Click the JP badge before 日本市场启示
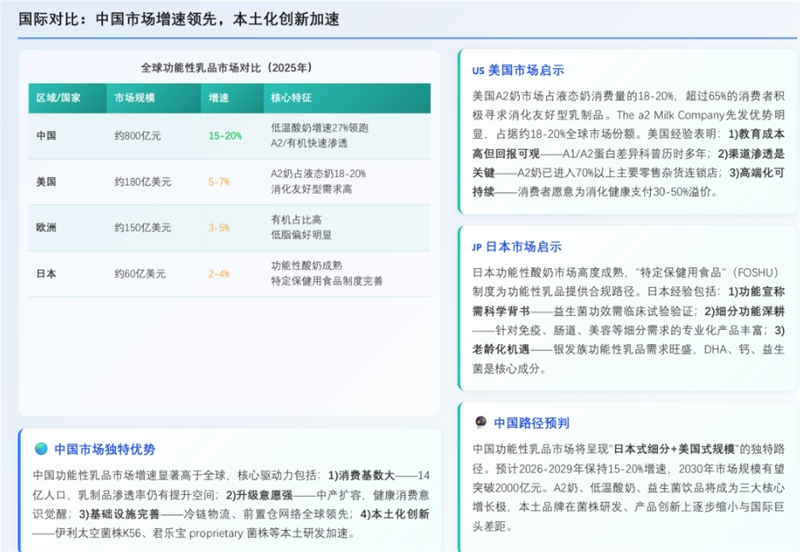 477,247
